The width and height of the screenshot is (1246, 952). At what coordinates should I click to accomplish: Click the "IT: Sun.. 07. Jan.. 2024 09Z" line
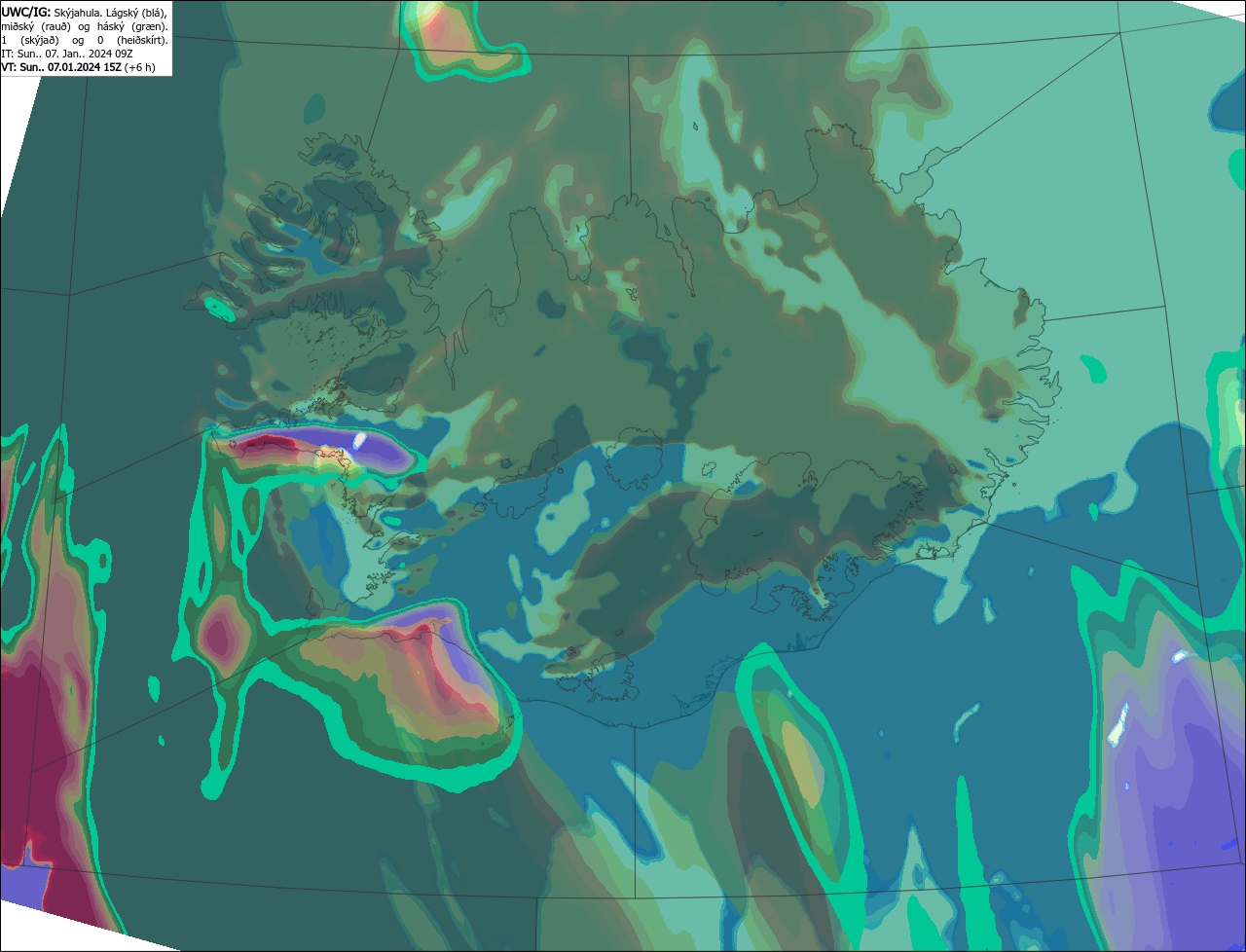(66, 54)
